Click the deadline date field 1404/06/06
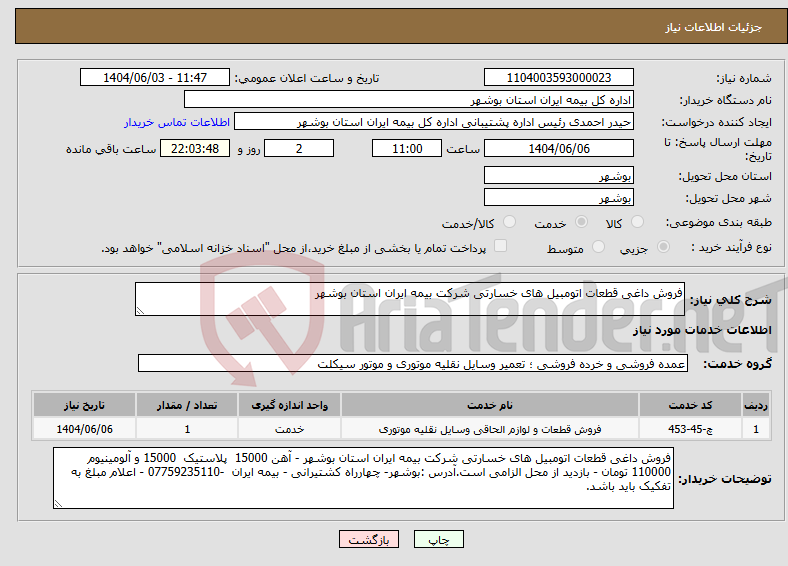Screen dimensions: 788x566 click(558, 148)
